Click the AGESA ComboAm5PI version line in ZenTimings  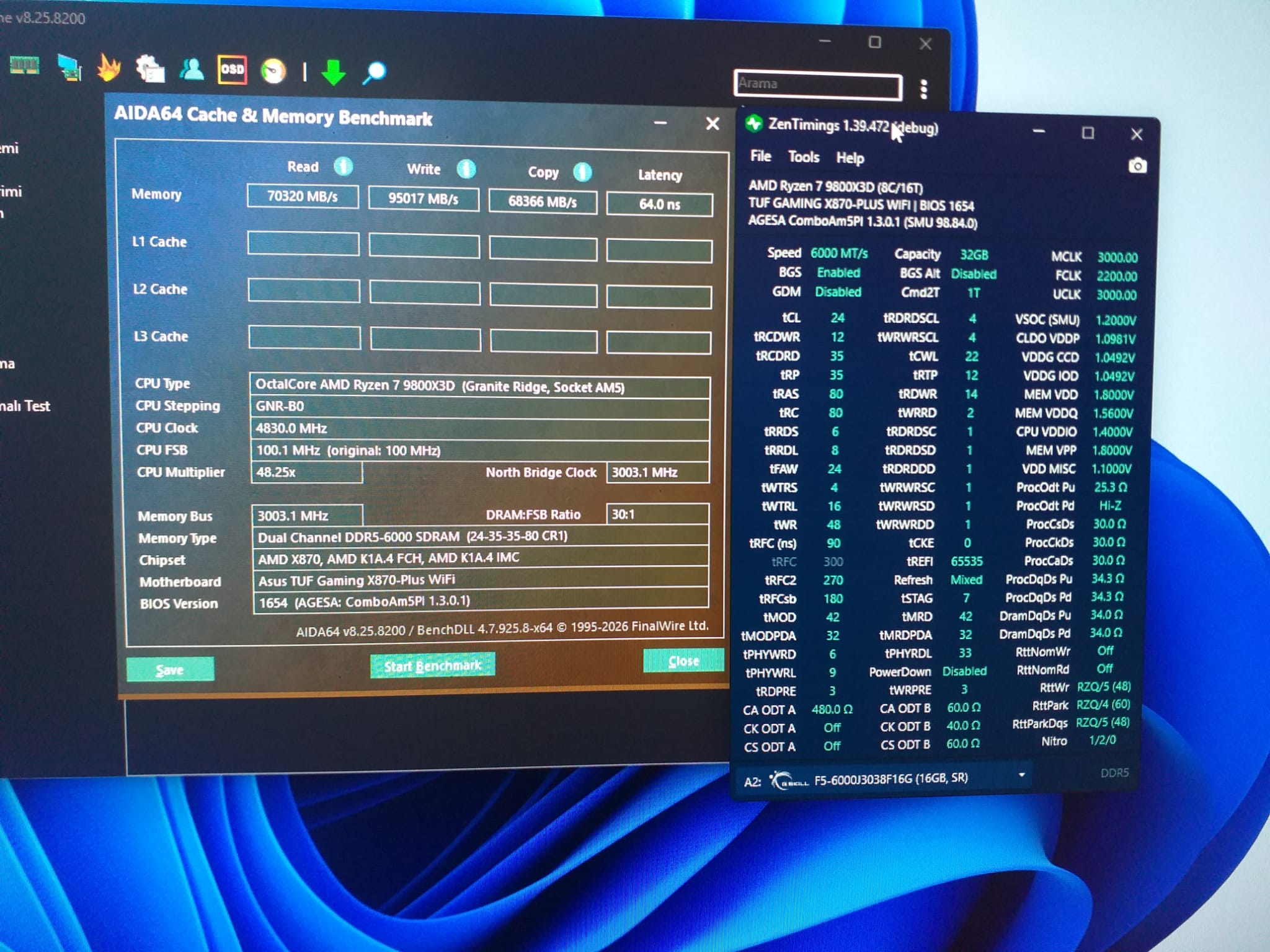pyautogui.click(x=863, y=221)
